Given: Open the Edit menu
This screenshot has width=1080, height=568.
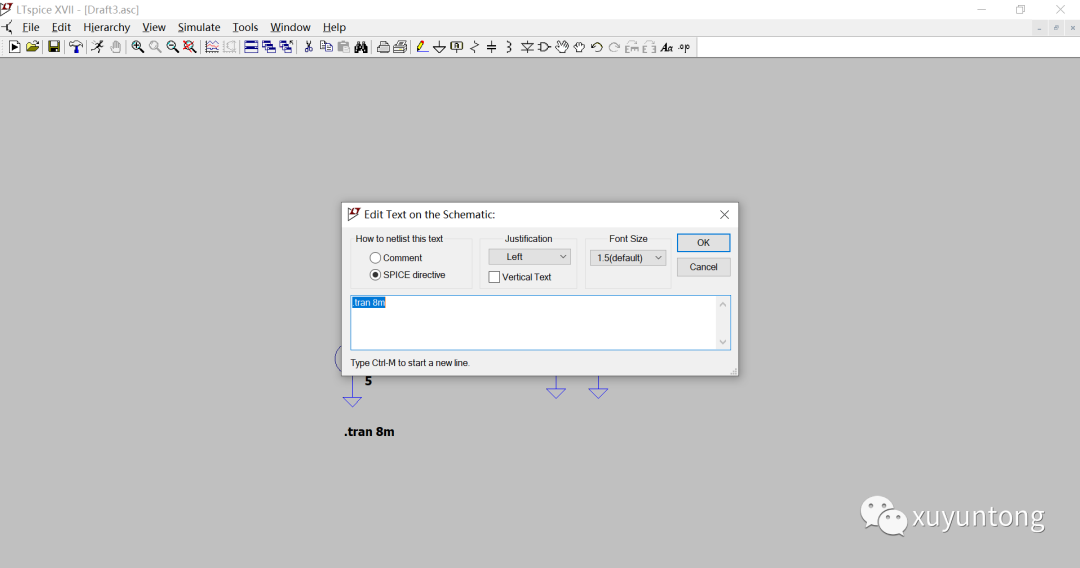Looking at the screenshot, I should point(61,27).
